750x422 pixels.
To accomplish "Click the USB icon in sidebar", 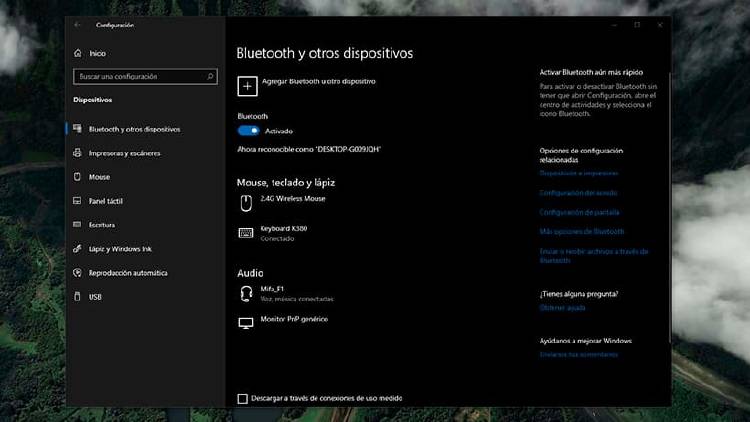I will point(78,297).
